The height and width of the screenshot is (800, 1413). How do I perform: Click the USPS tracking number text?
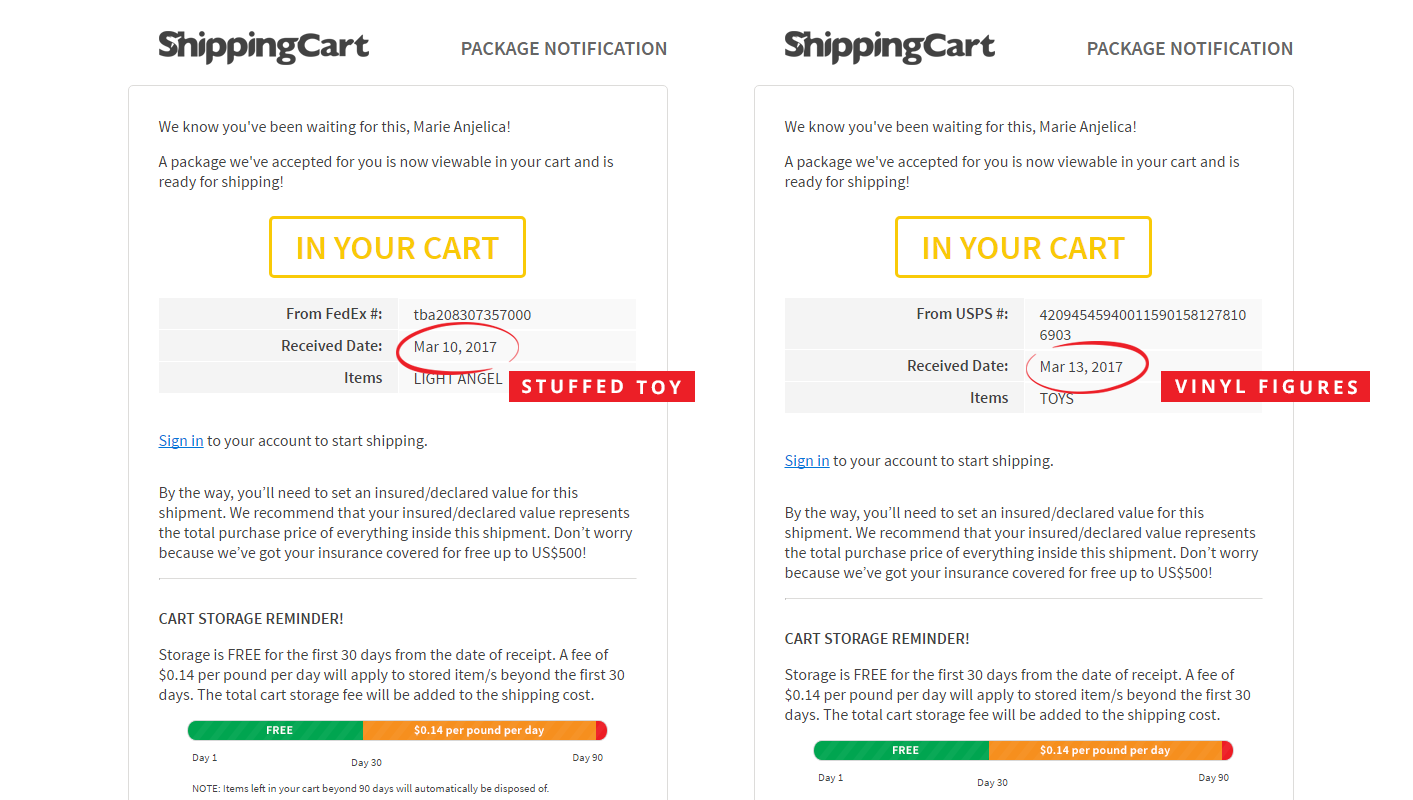[x=1142, y=324]
